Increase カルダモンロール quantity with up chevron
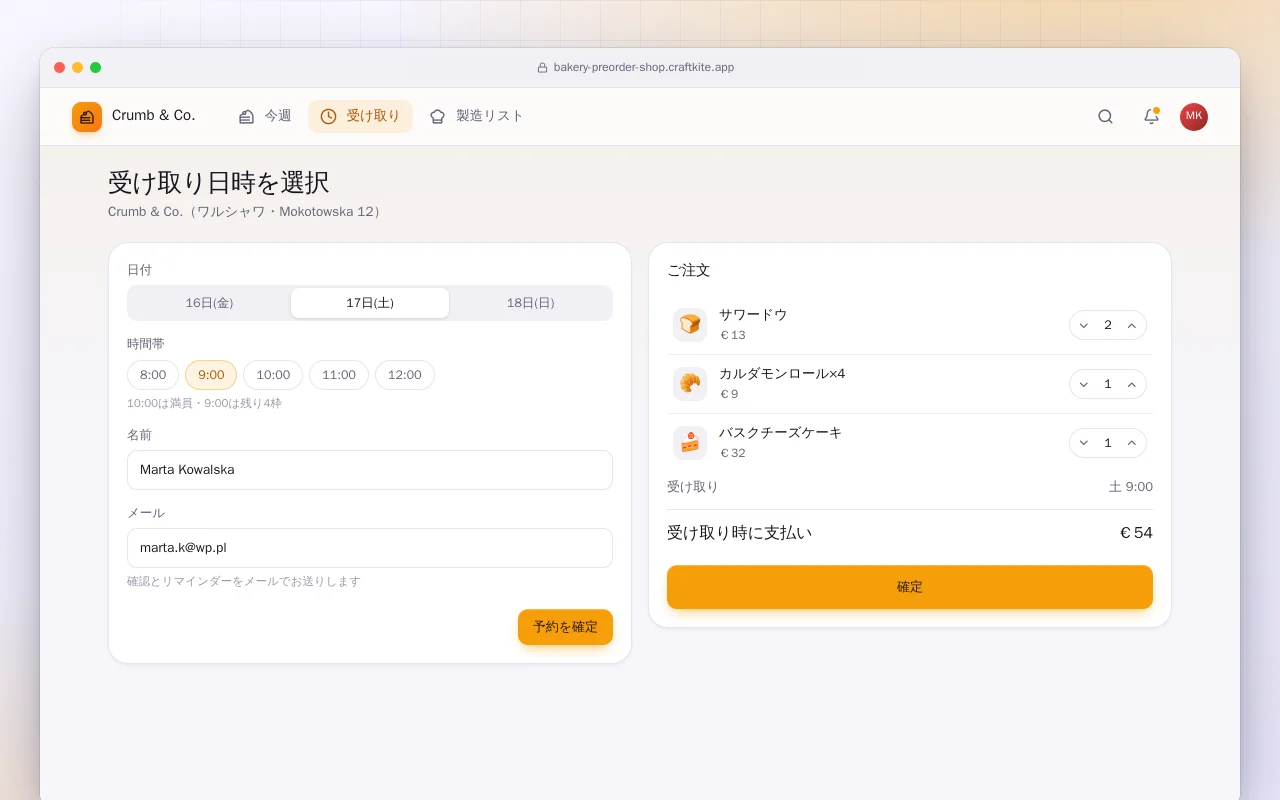1280x800 pixels. (1132, 384)
